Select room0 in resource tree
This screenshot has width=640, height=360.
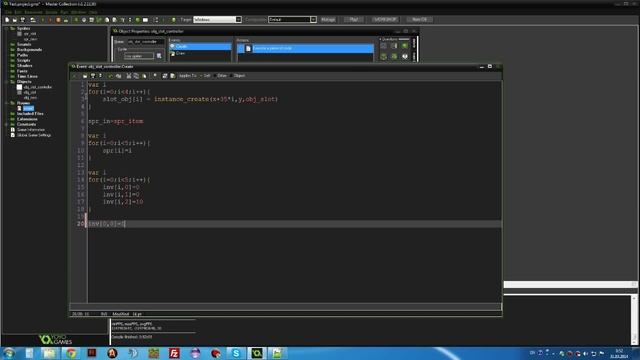[28, 108]
